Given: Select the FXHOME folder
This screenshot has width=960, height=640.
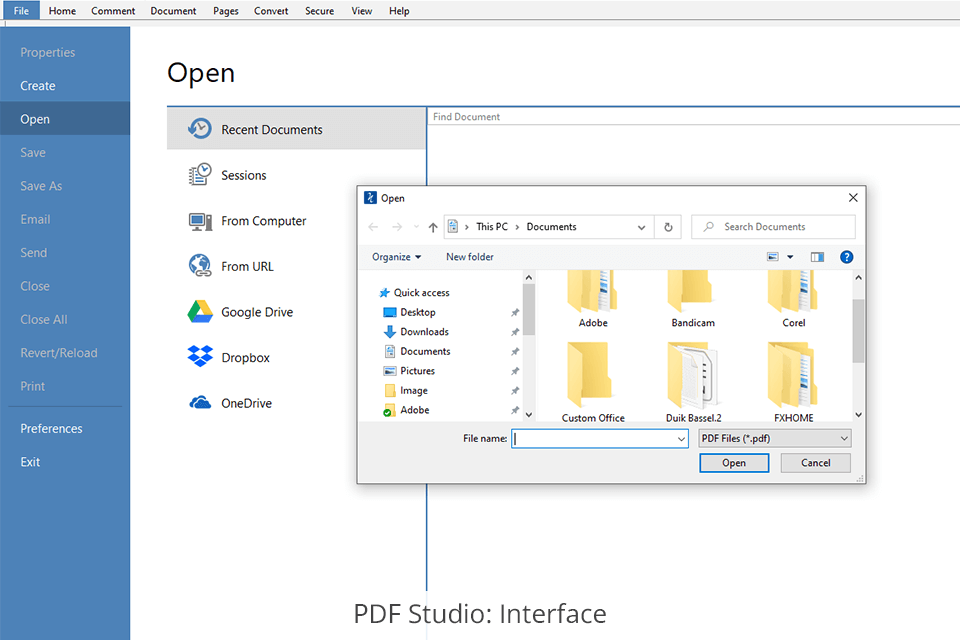Looking at the screenshot, I should coord(793,382).
